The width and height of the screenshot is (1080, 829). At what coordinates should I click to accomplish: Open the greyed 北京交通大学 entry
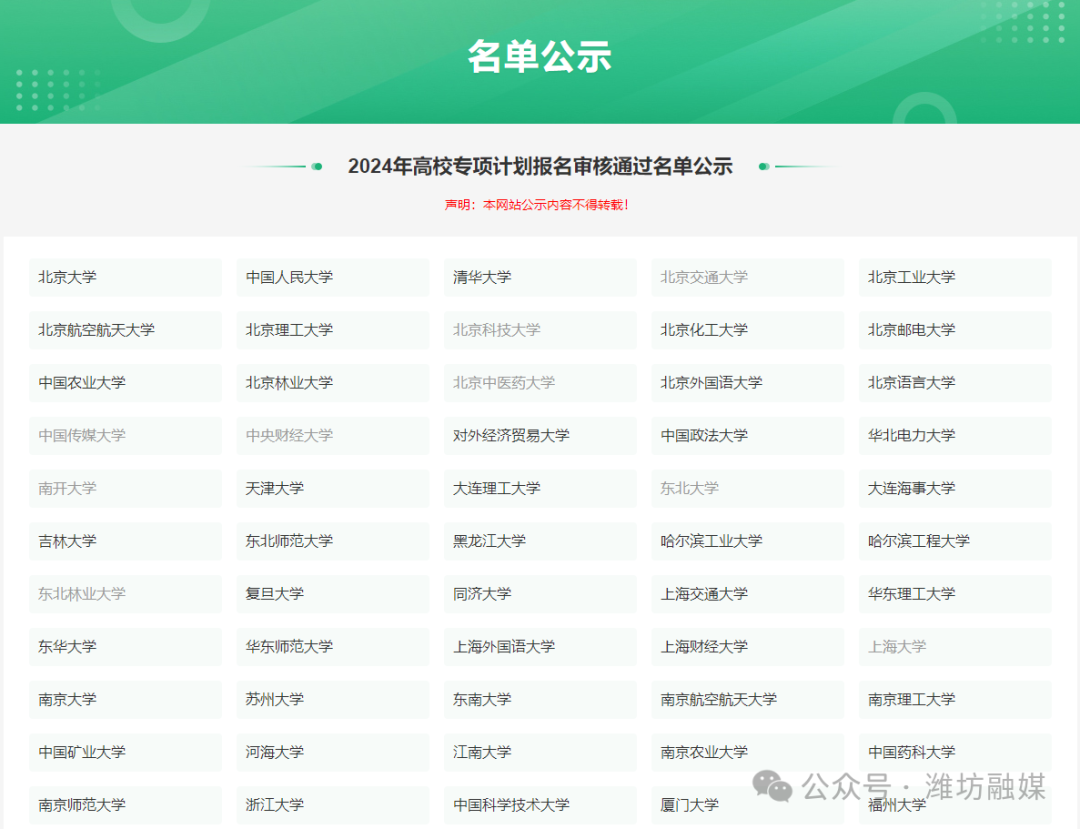coord(747,277)
